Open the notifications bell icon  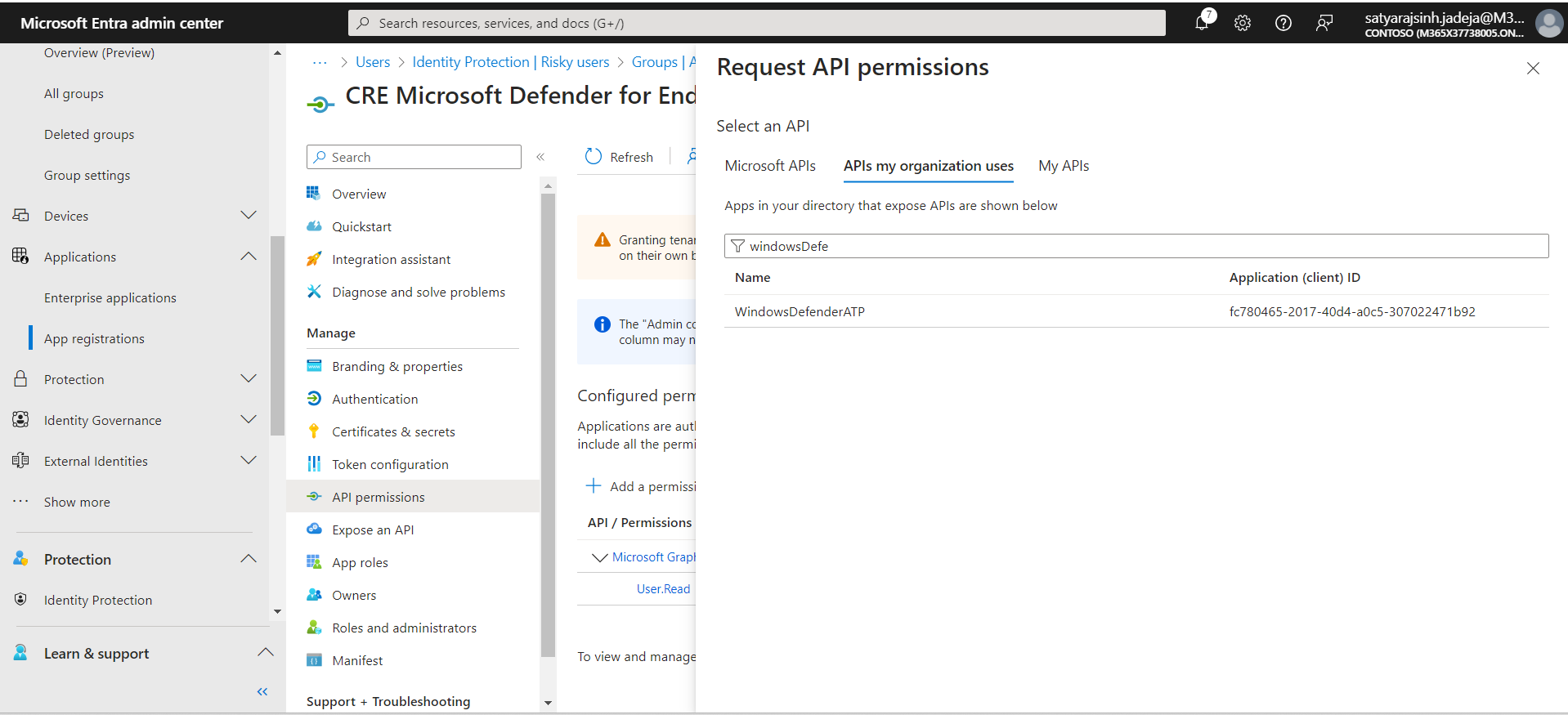tap(1202, 23)
